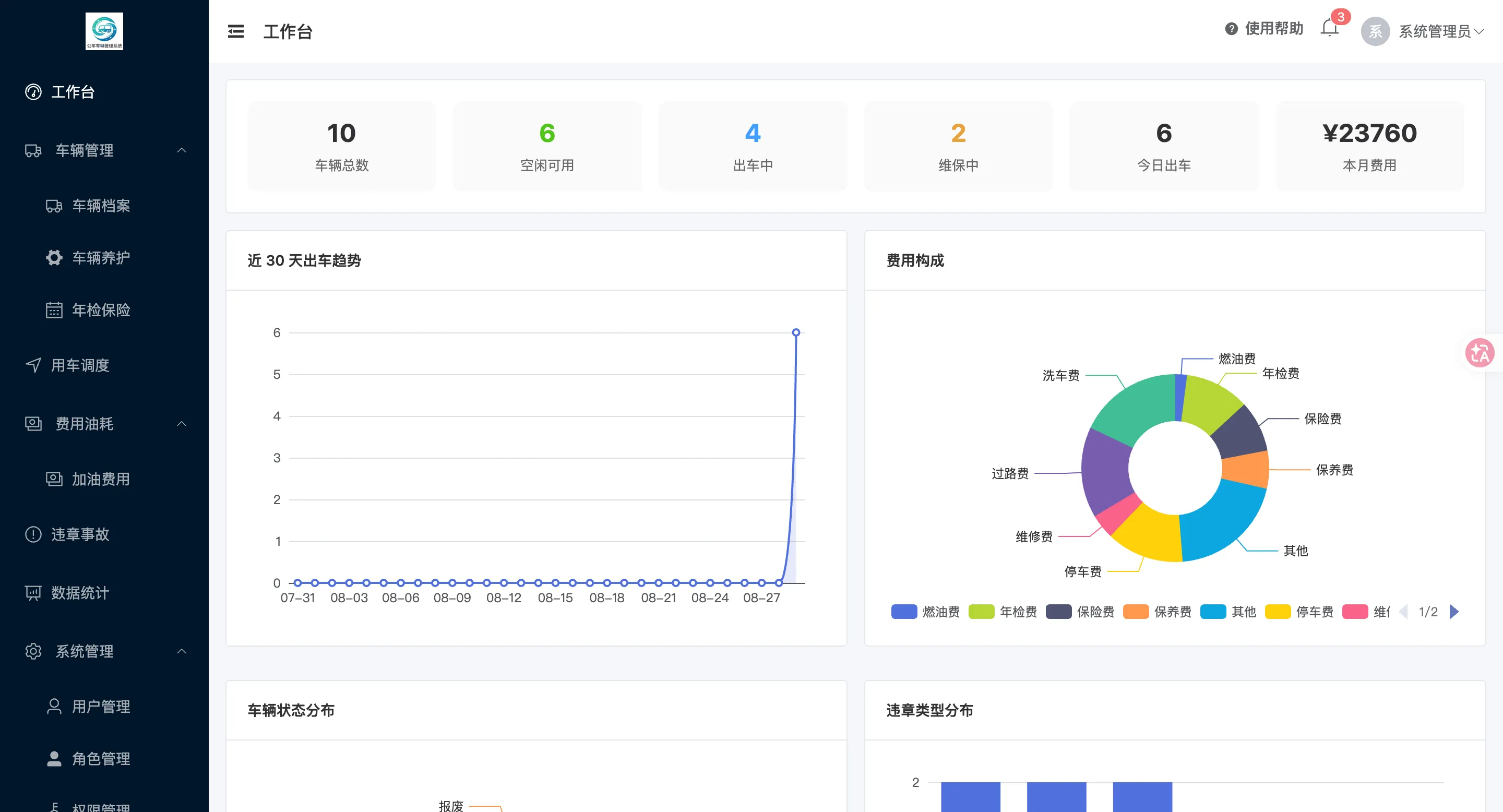Click the dashboard icon beside 工作台
This screenshot has height=812, width=1503.
click(x=33, y=91)
